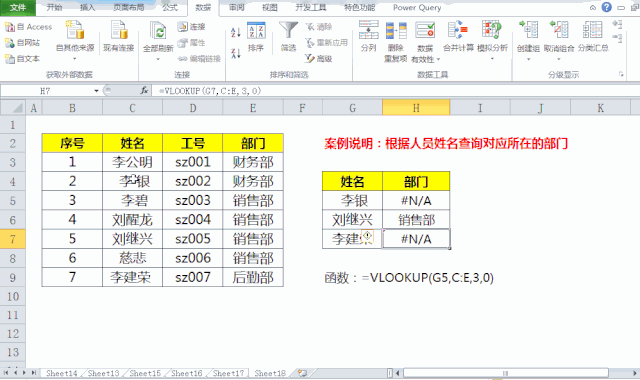The width and height of the screenshot is (640, 380).
Task: Select row 7 header
Action: click(13, 239)
